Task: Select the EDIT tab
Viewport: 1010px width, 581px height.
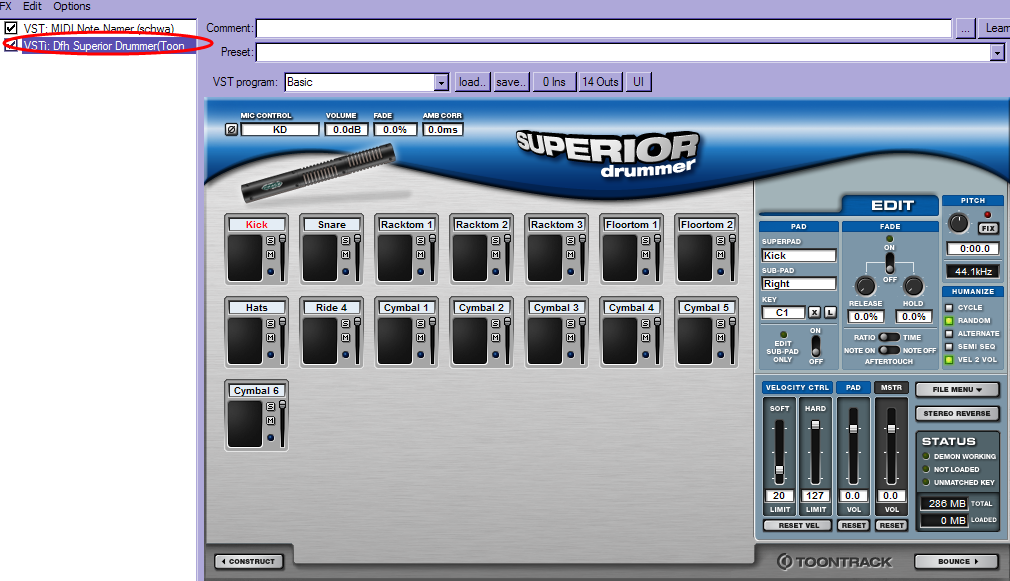Action: (x=892, y=205)
